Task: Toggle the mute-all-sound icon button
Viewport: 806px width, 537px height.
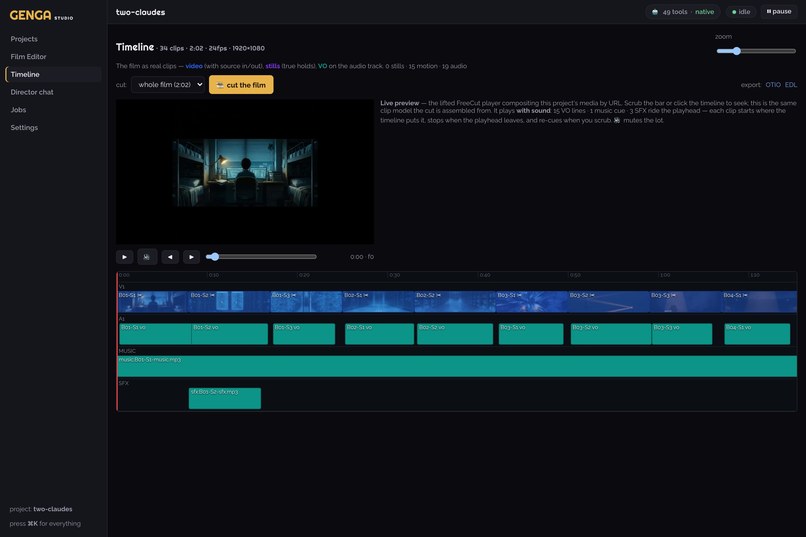Action: [x=147, y=256]
